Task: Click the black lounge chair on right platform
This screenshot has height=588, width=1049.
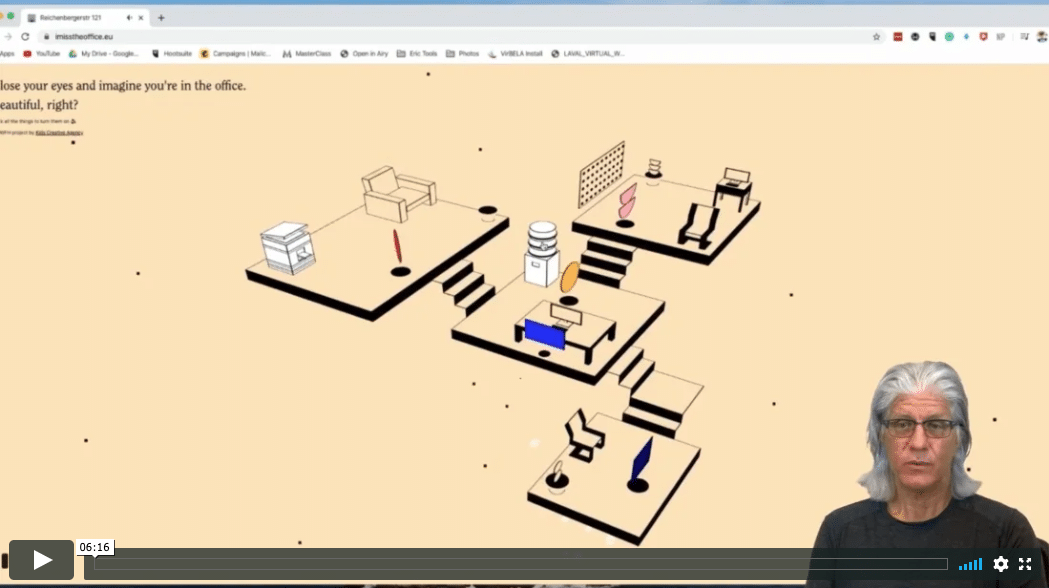Action: click(699, 225)
